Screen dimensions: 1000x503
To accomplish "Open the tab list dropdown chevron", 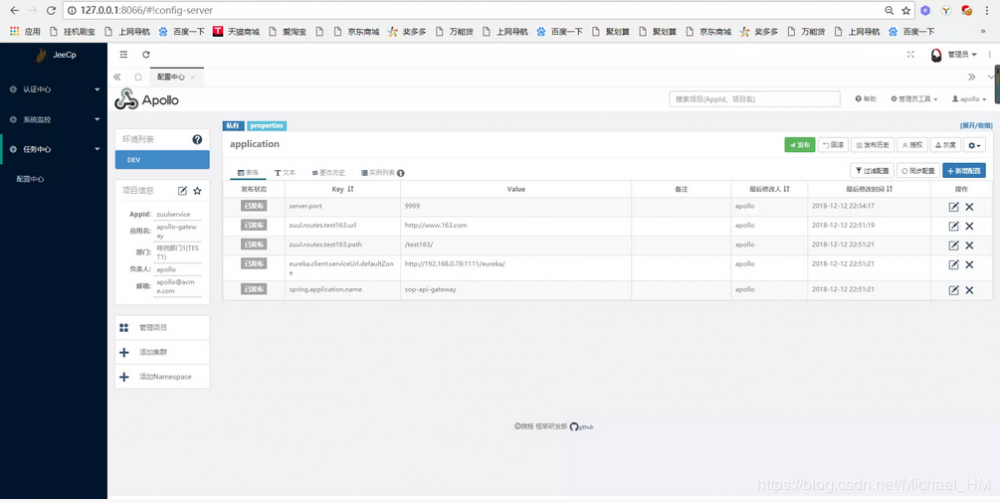I will click(990, 77).
